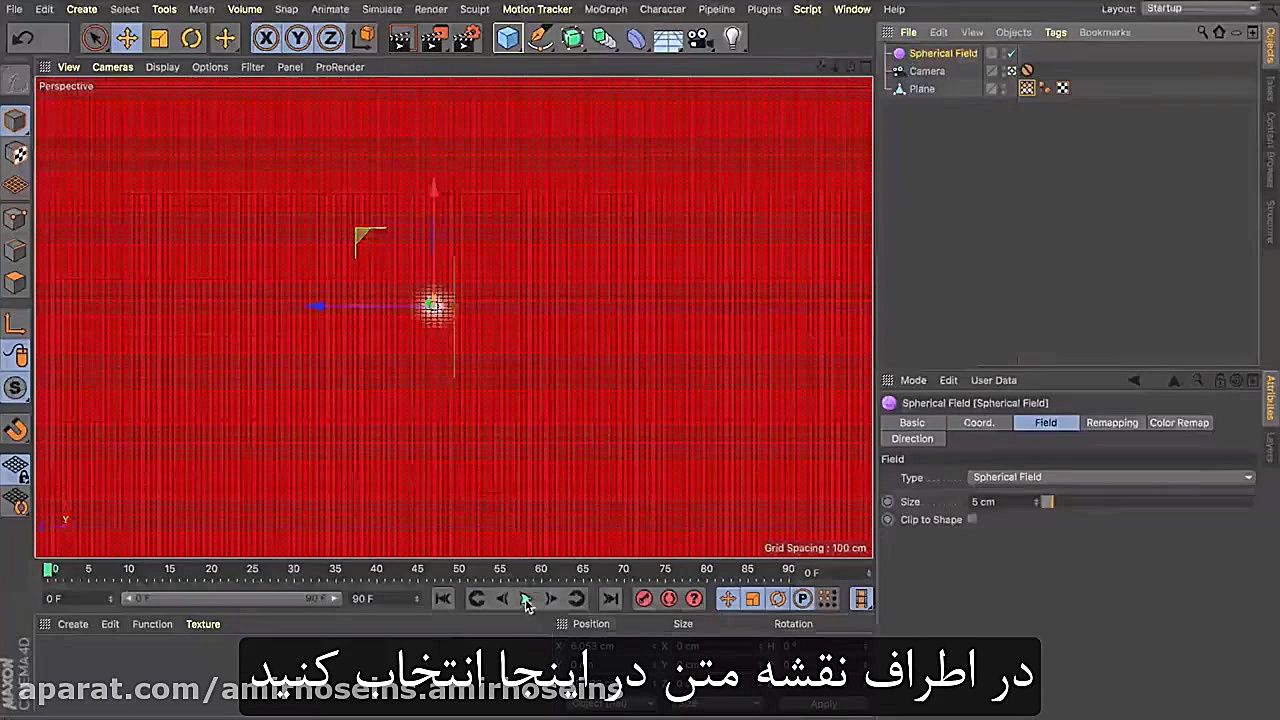
Task: Expand the Cameras menu in the viewport
Action: tap(112, 67)
